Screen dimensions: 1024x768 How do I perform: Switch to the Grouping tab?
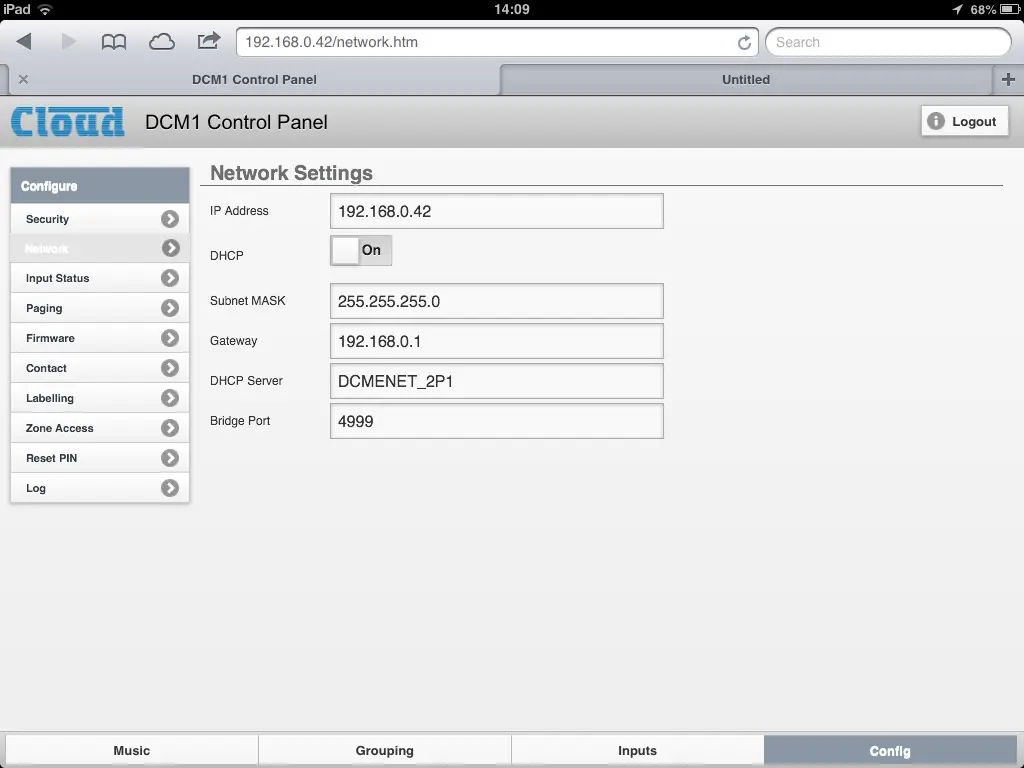(x=384, y=751)
